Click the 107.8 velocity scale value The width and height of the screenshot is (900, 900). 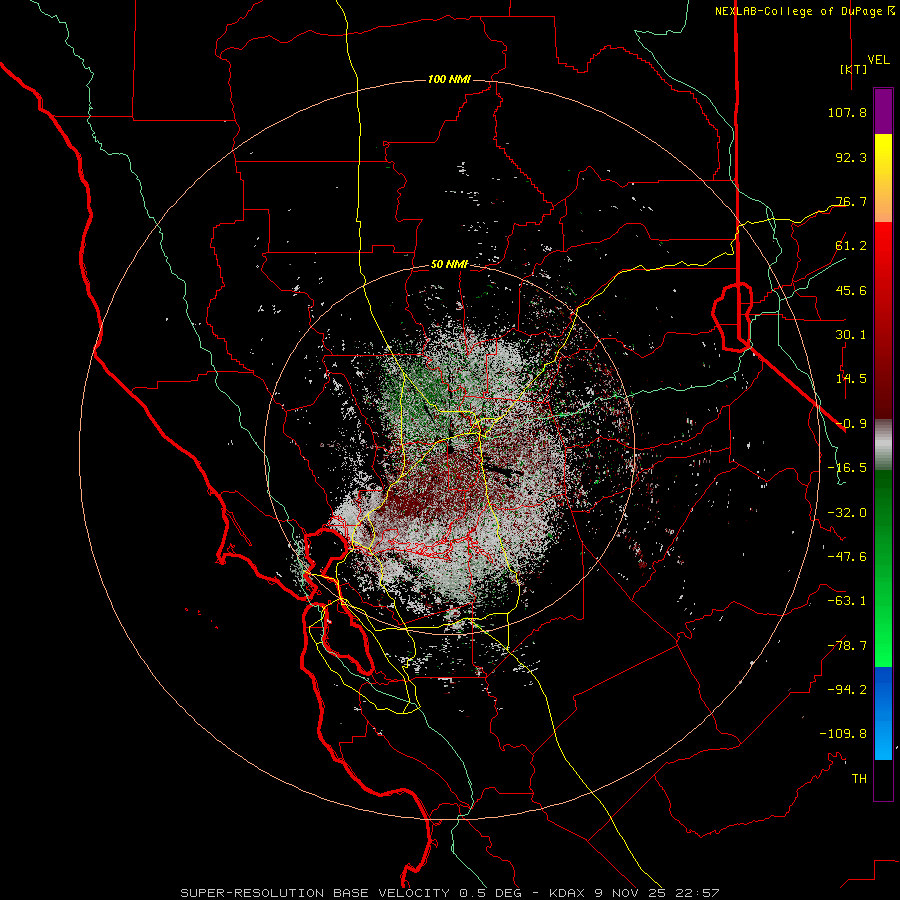click(847, 112)
